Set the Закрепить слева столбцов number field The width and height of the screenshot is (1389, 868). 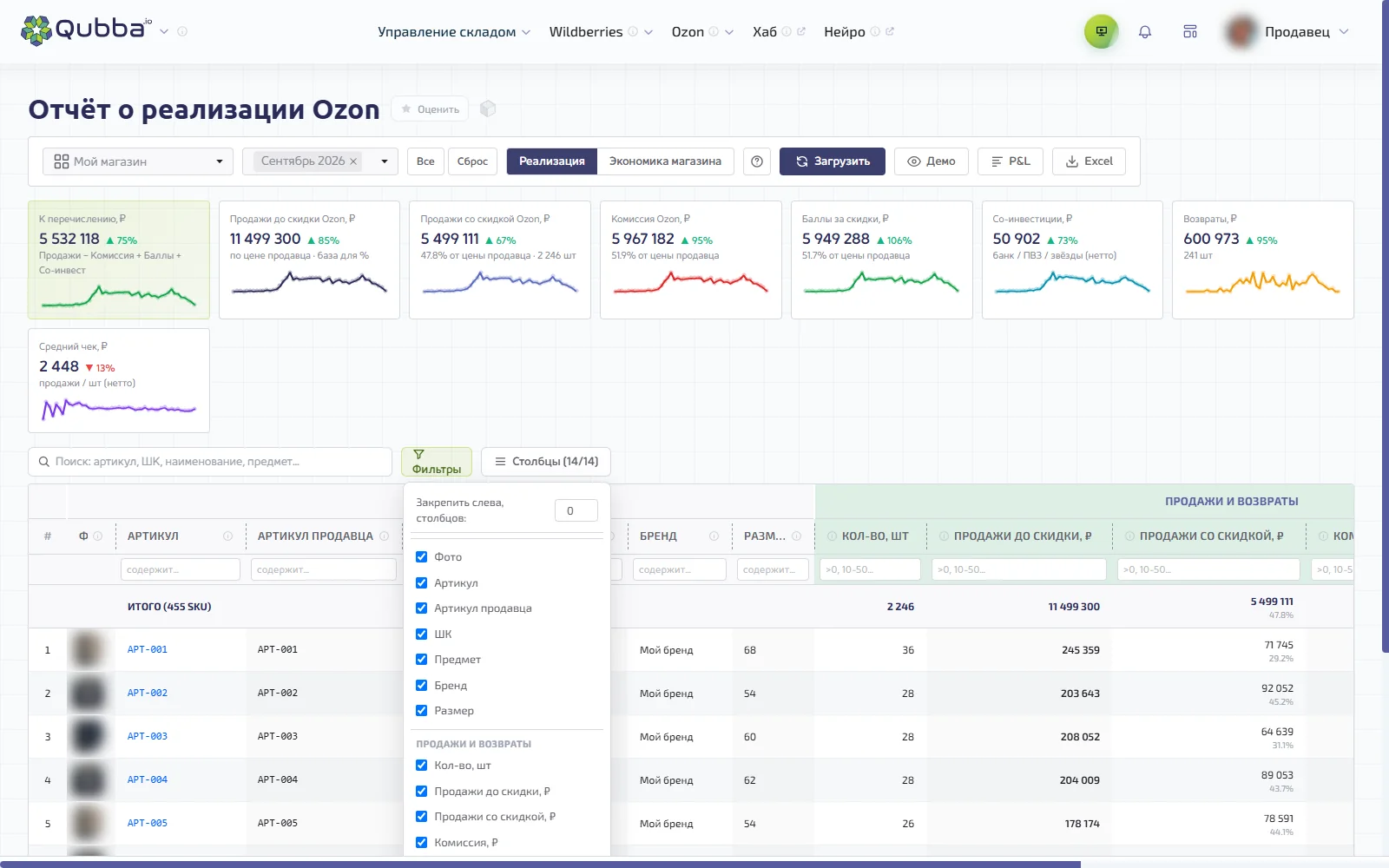(x=576, y=511)
